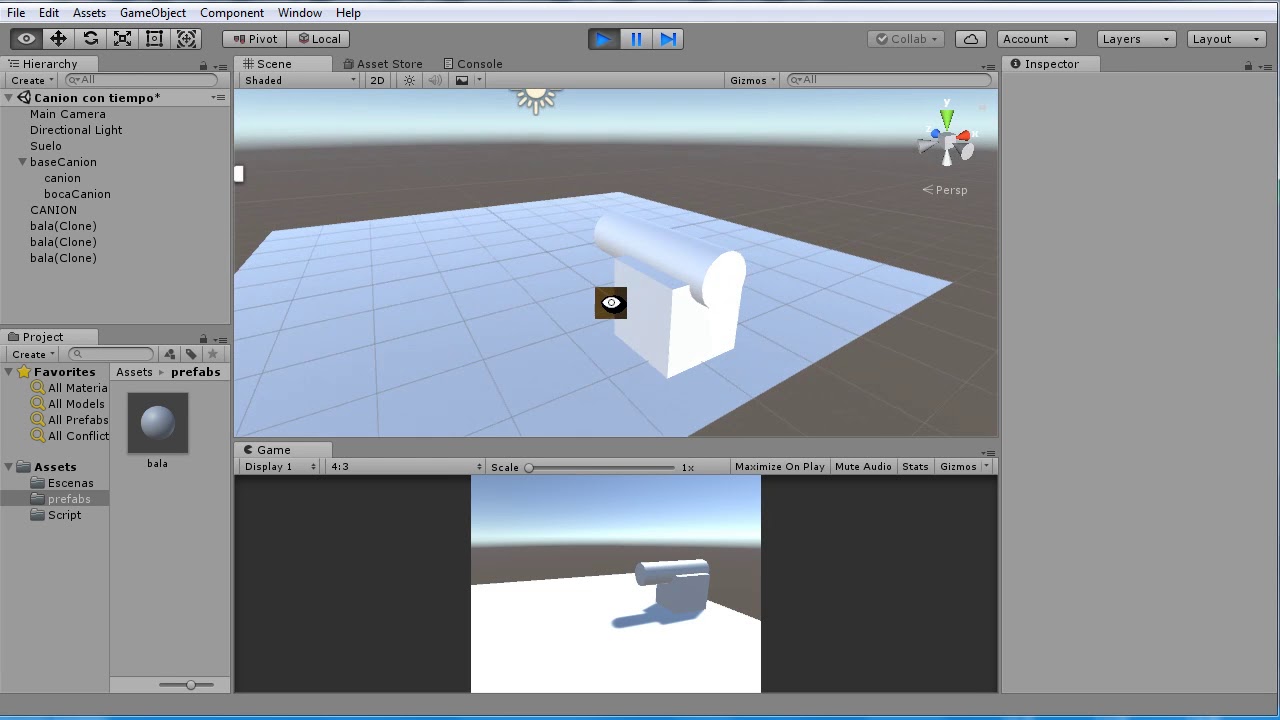Select the Rect transform tool
Image resolution: width=1280 pixels, height=720 pixels.
(155, 39)
